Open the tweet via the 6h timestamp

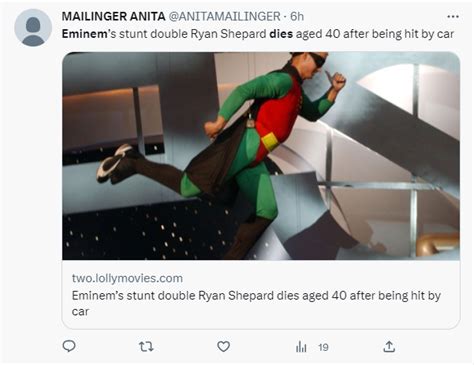[x=297, y=16]
